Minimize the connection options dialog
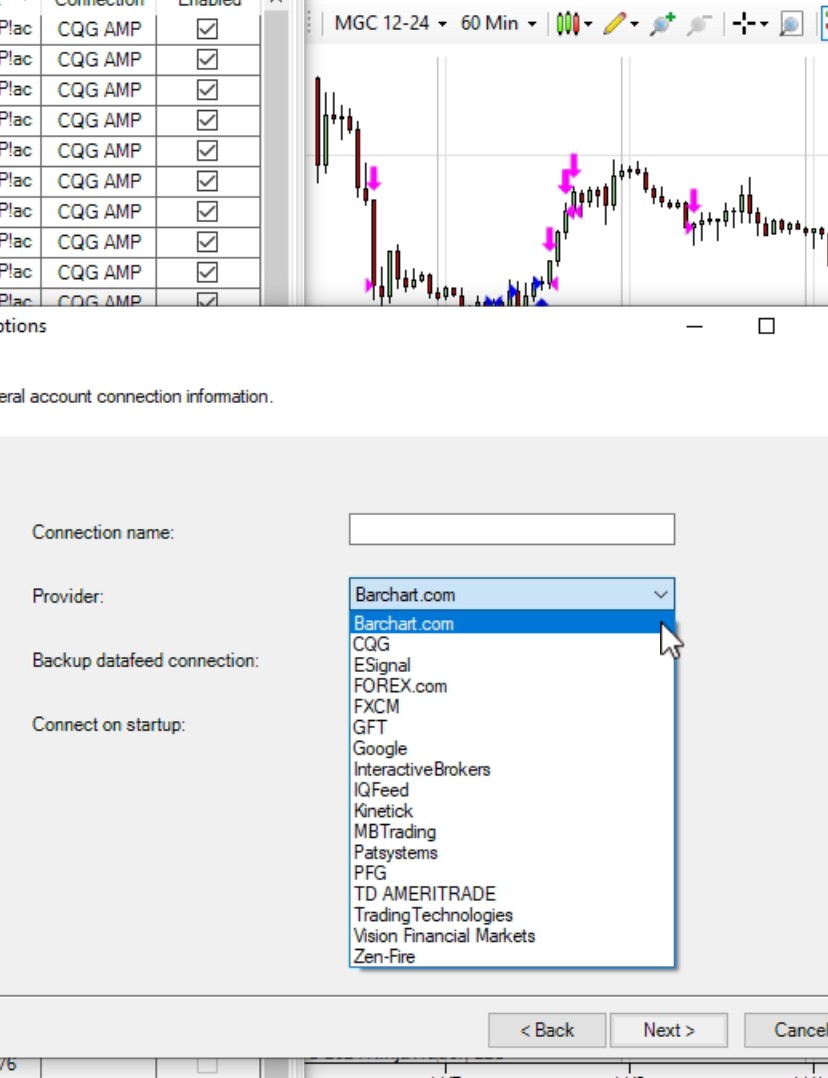 695,326
